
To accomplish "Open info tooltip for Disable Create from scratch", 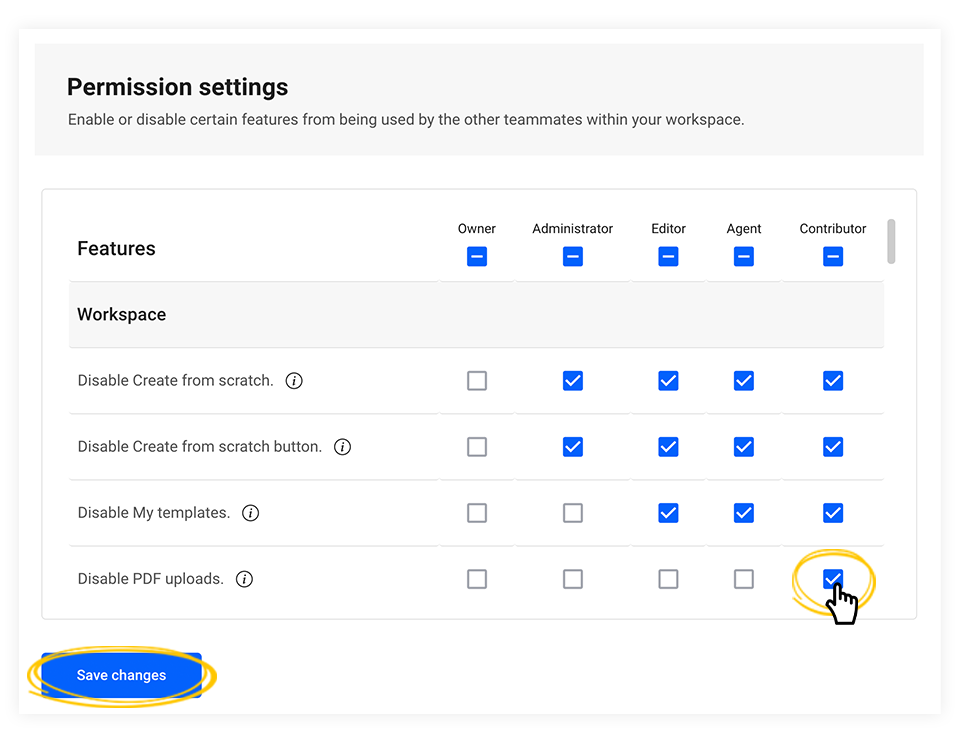I will coord(293,380).
